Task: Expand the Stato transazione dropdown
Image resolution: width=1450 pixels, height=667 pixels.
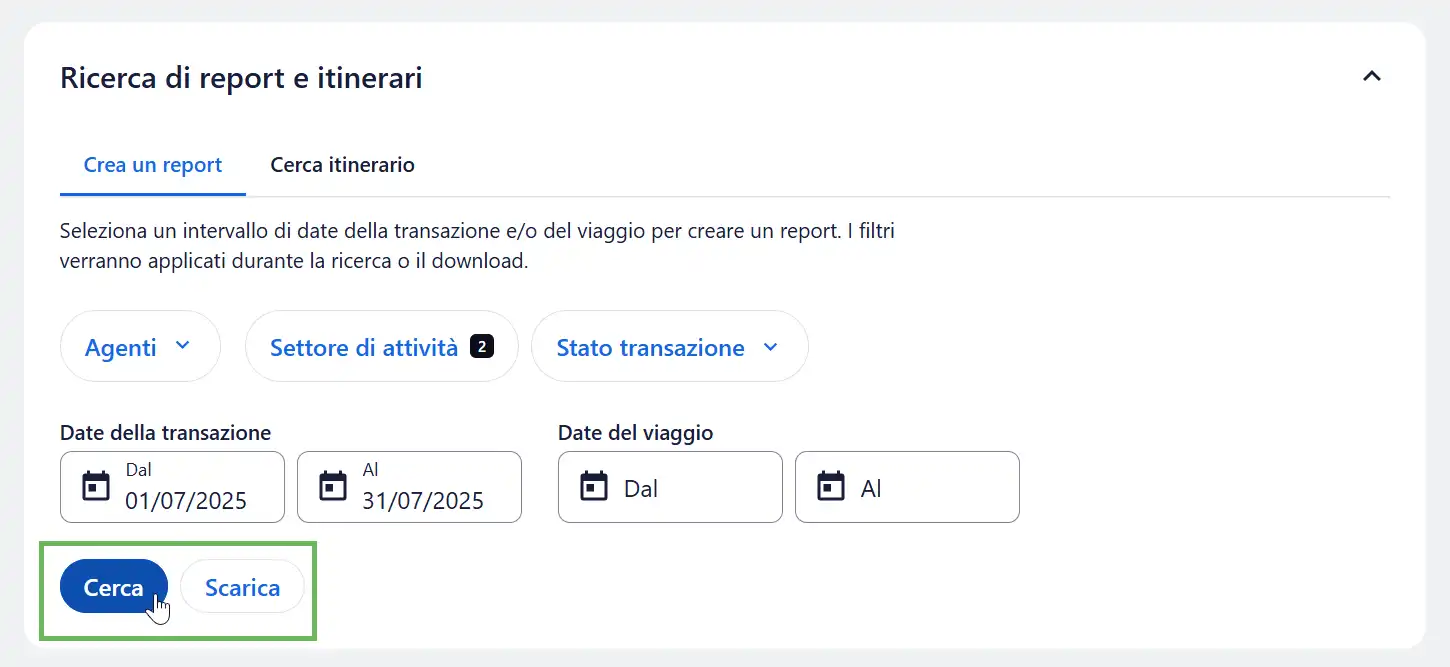Action: [669, 347]
